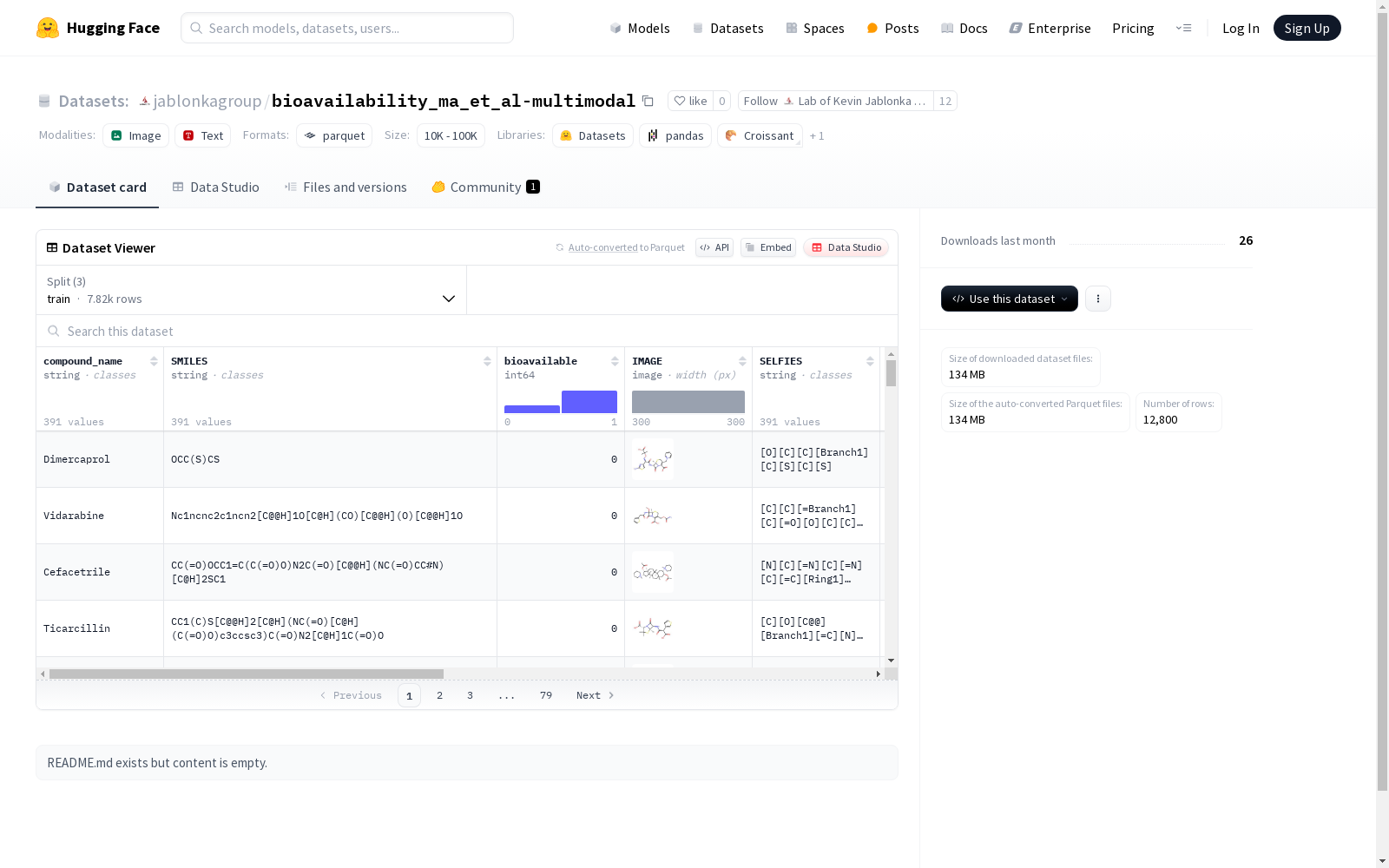Filter by the Text modality tag

click(x=203, y=135)
